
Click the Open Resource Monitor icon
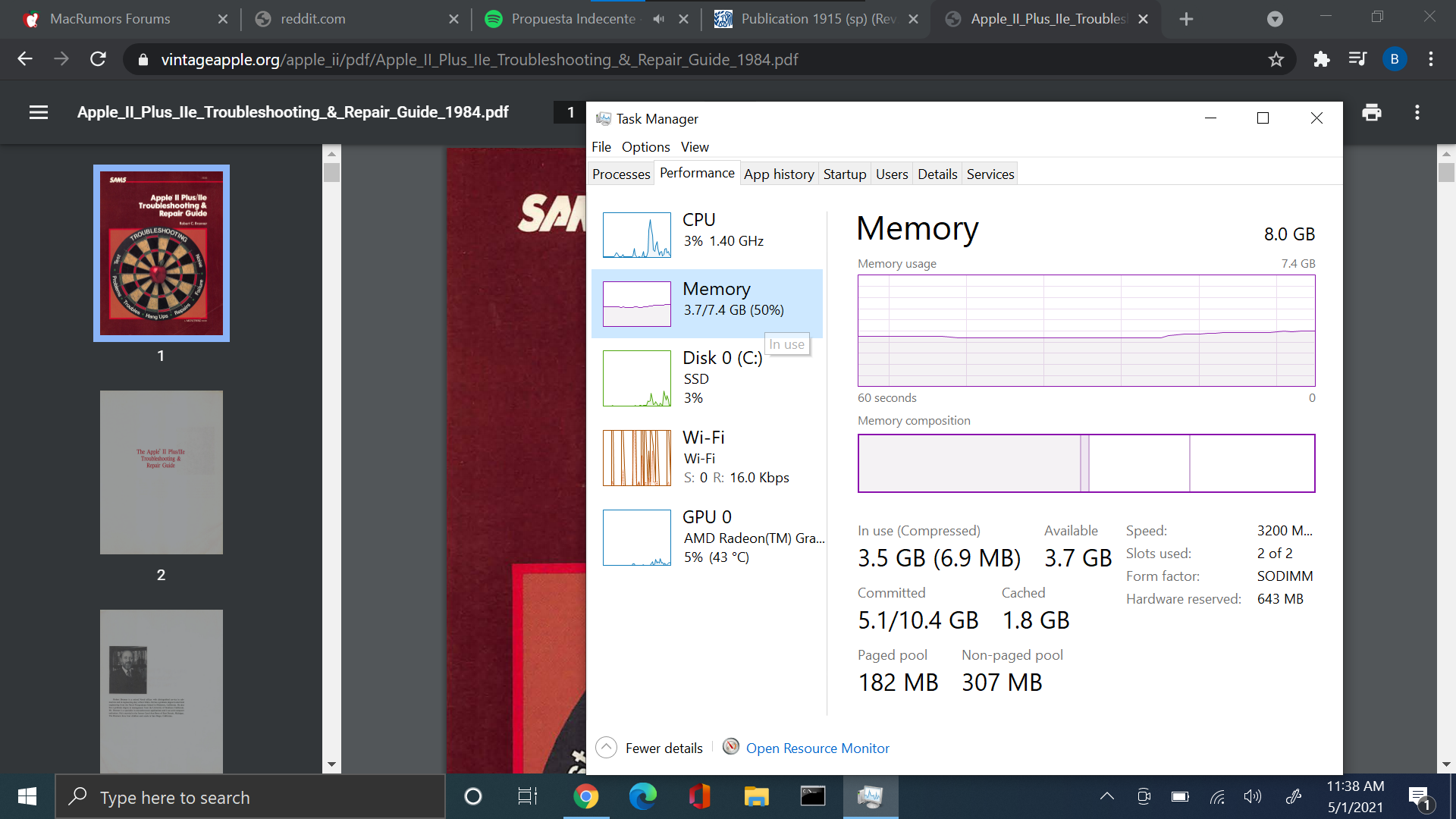(x=730, y=747)
